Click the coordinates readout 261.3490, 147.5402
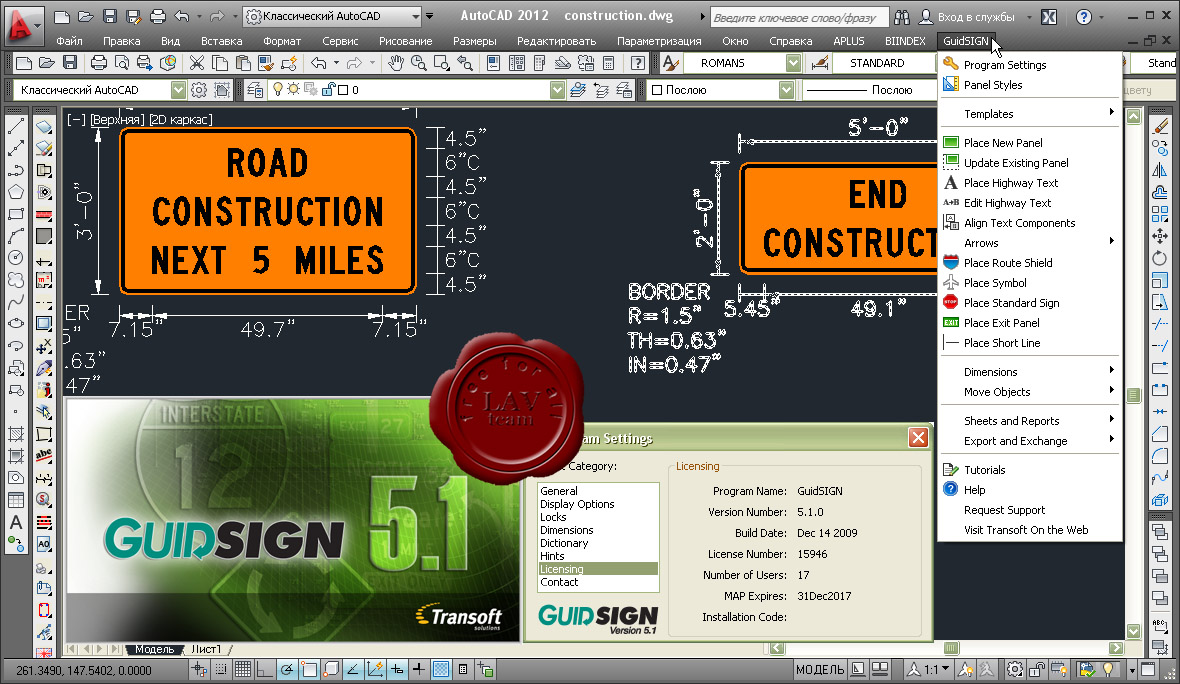Image resolution: width=1180 pixels, height=684 pixels. pyautogui.click(x=84, y=670)
